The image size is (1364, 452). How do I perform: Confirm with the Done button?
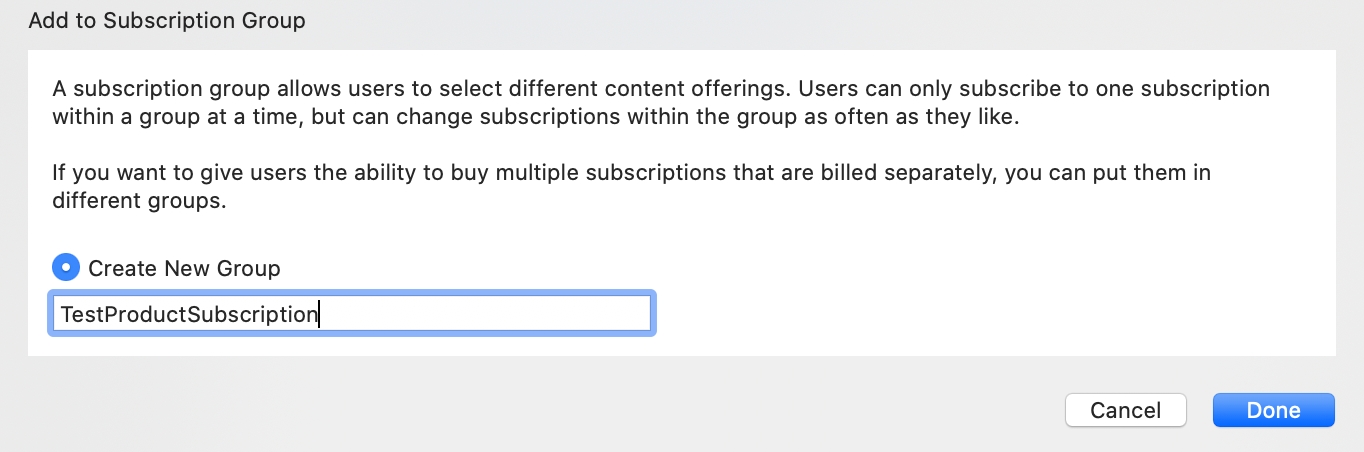[1273, 410]
